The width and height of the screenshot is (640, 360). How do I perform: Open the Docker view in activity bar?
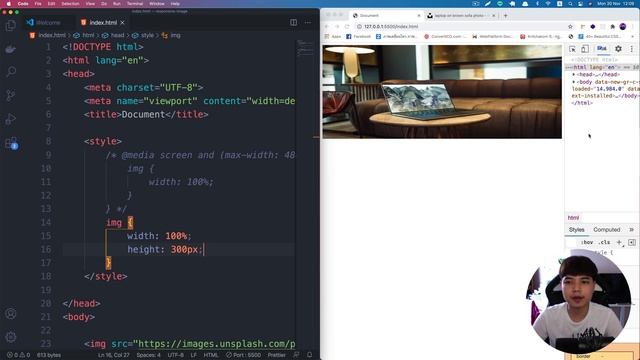11,49
